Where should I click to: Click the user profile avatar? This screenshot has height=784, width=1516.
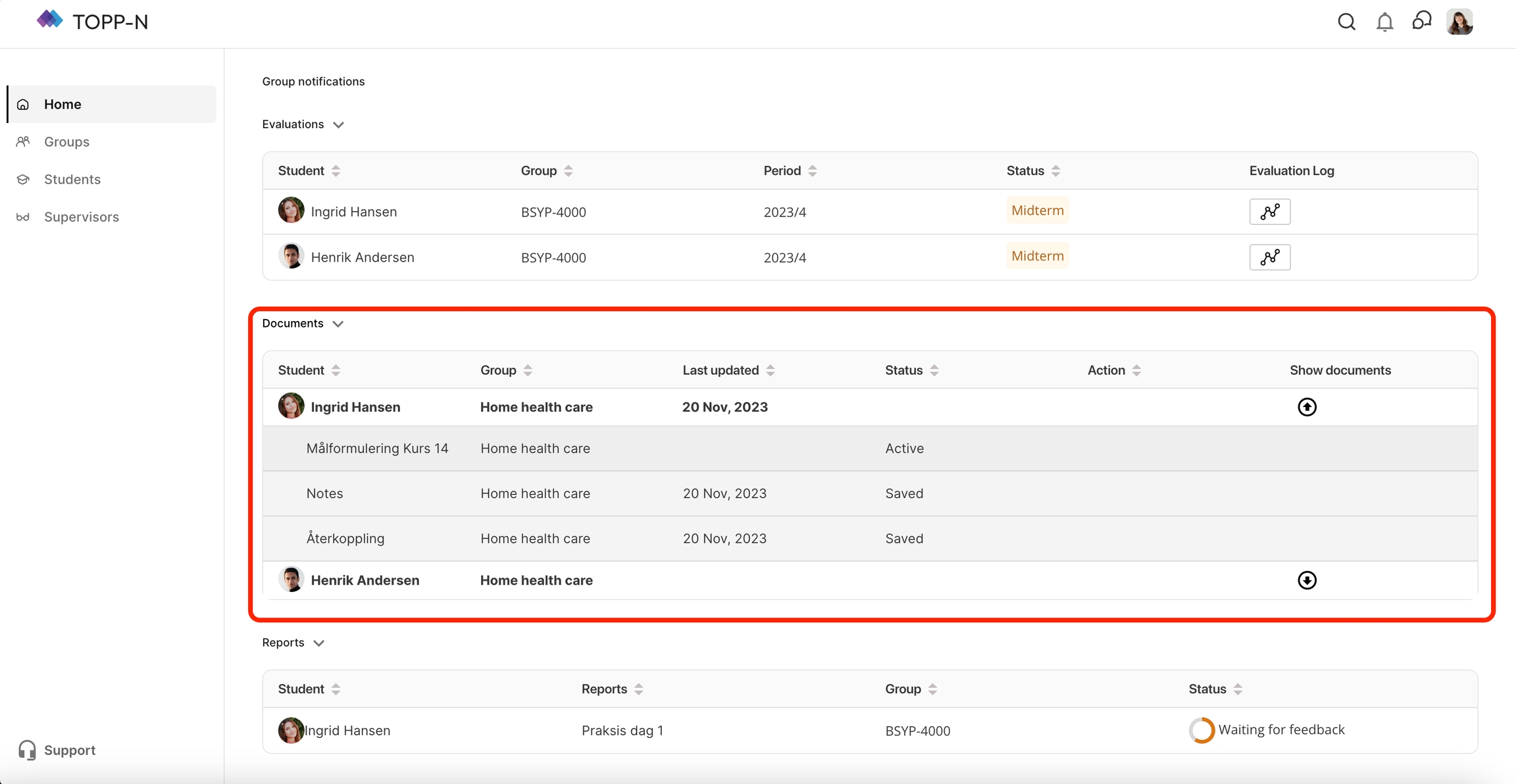[1459, 22]
